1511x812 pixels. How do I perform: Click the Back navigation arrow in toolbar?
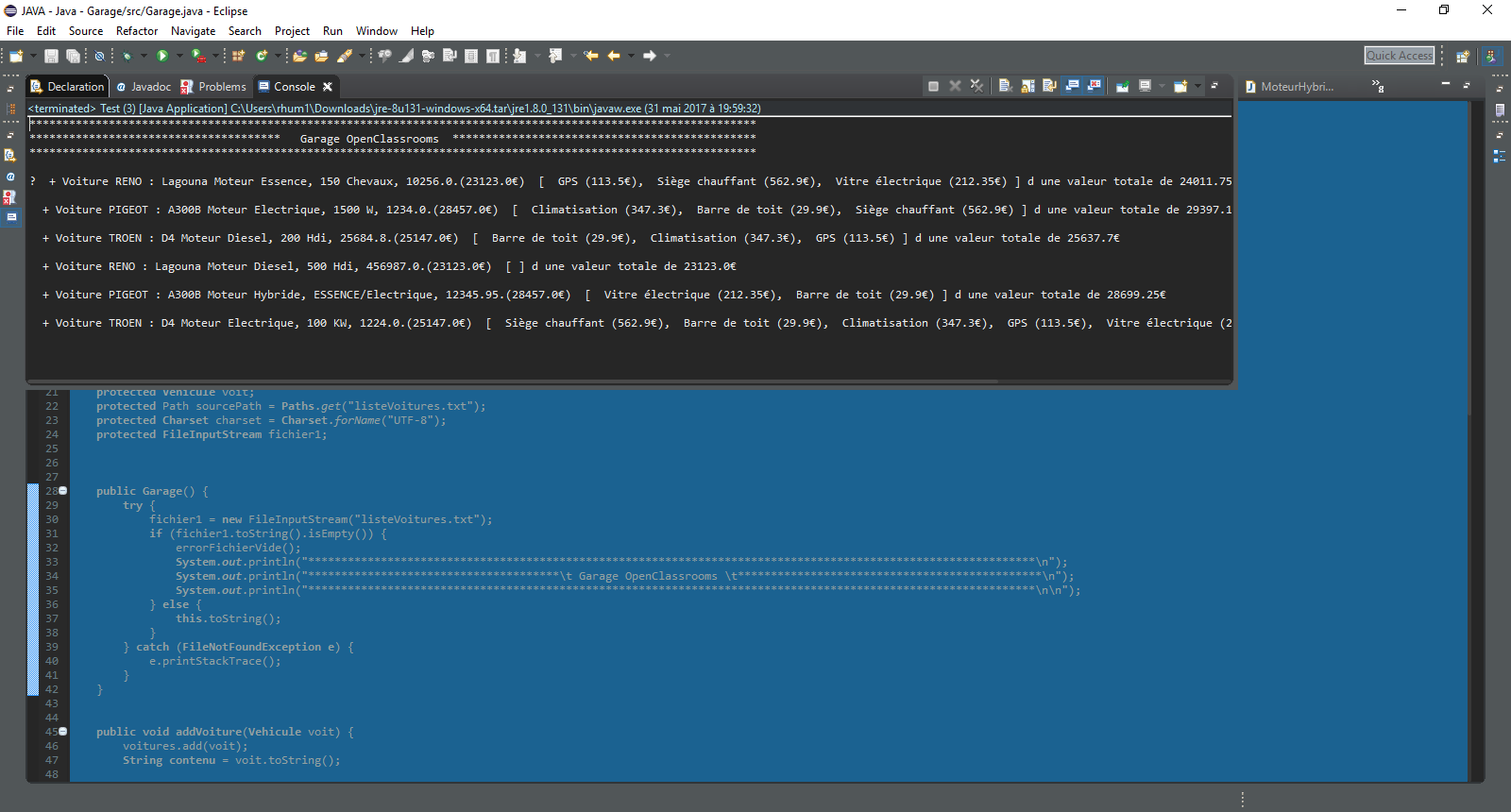tap(614, 56)
